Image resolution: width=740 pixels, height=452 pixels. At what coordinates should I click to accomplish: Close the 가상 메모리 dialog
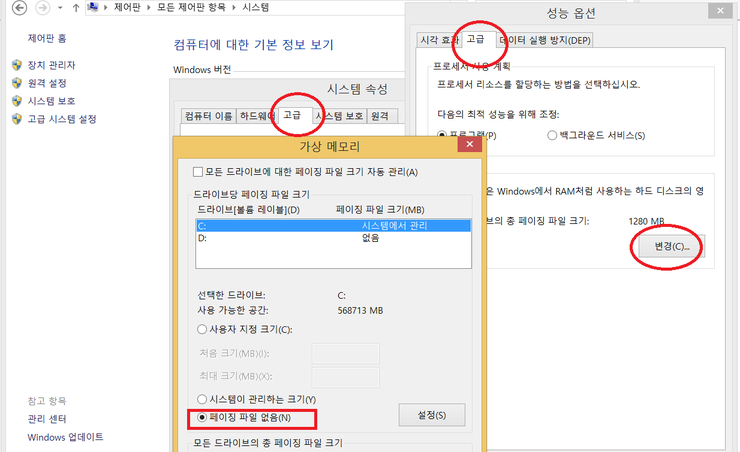coord(470,144)
